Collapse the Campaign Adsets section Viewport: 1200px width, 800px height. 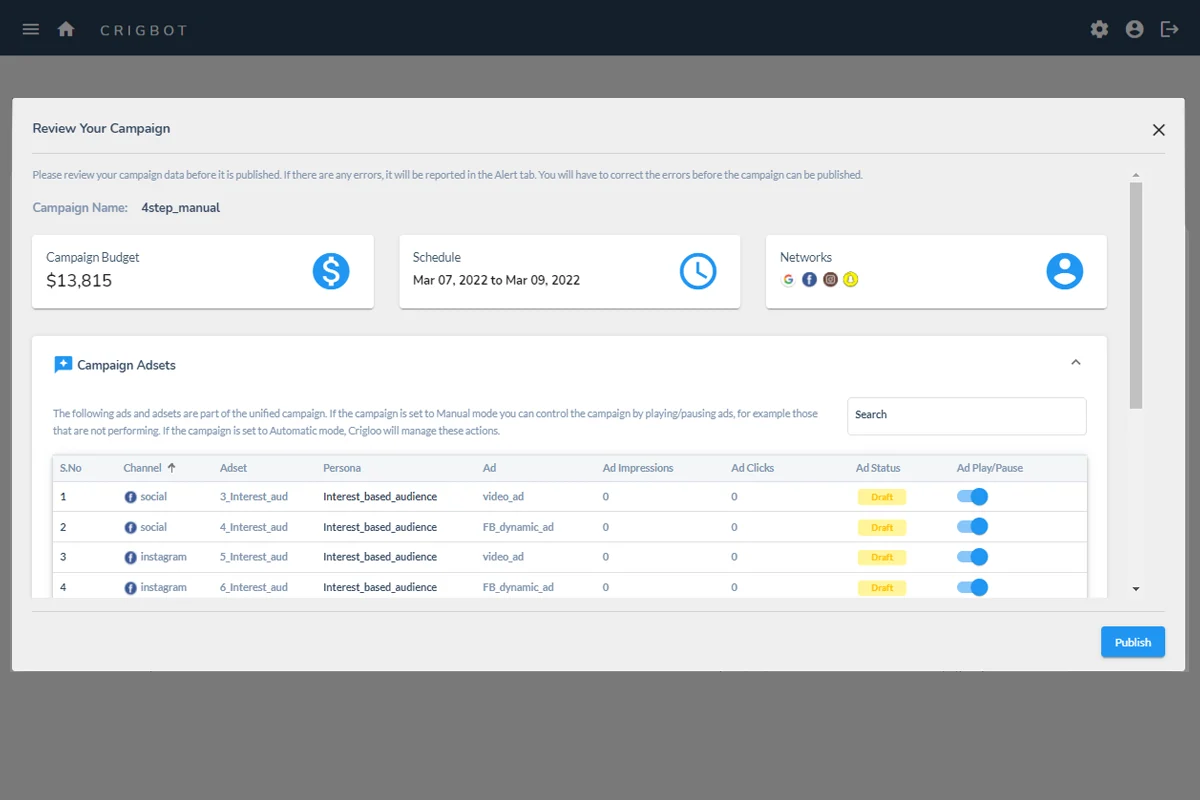[x=1076, y=362]
